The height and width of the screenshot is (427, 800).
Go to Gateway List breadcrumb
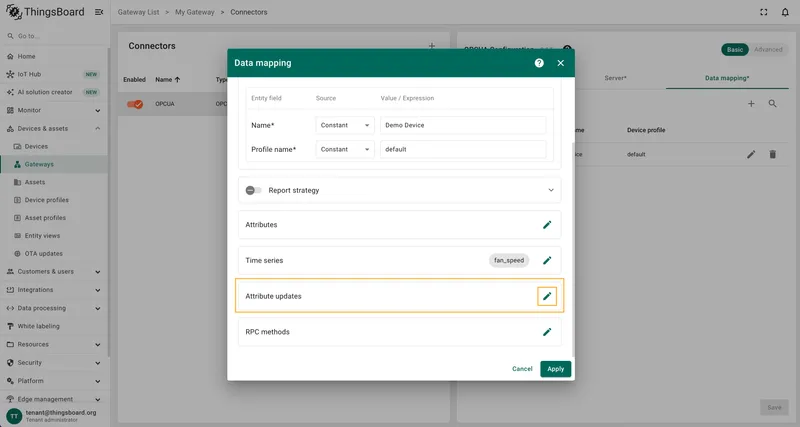[138, 12]
